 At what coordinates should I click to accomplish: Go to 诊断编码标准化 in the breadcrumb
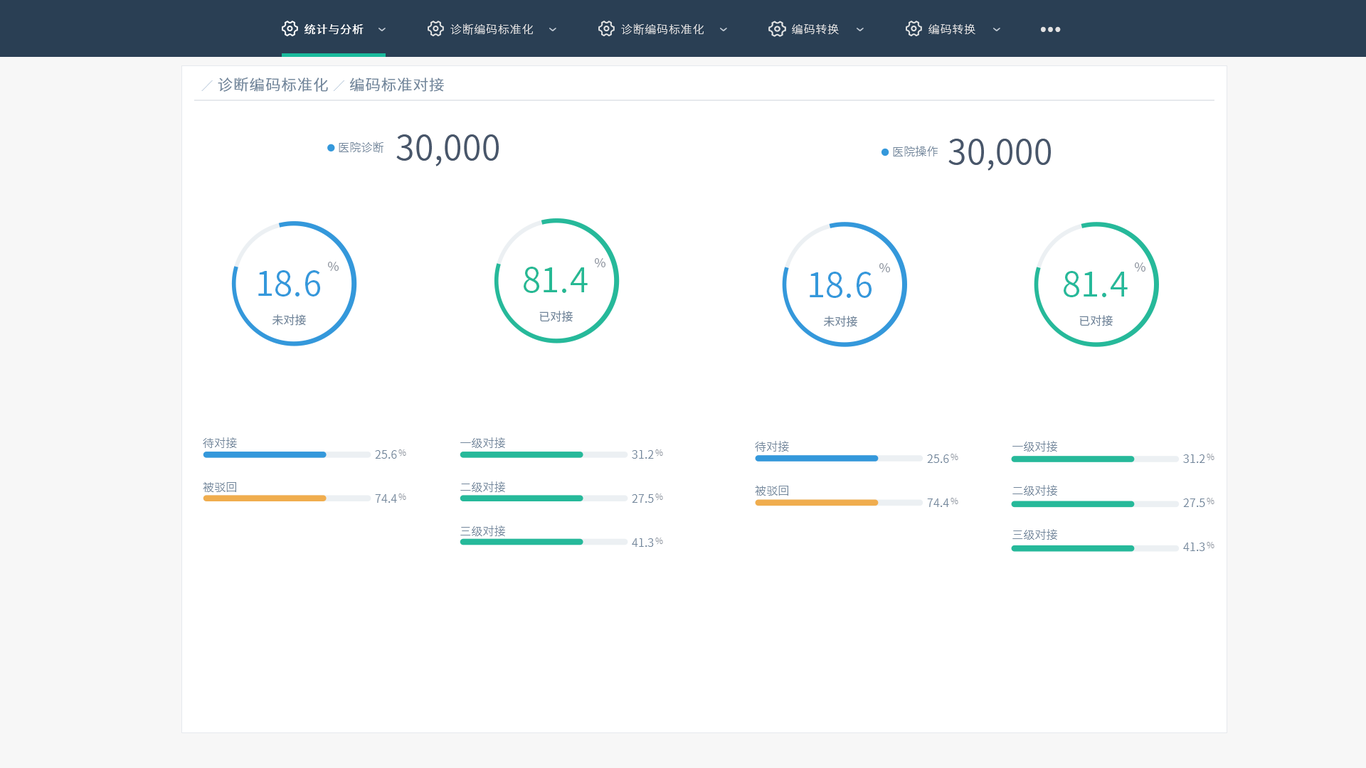pyautogui.click(x=273, y=85)
